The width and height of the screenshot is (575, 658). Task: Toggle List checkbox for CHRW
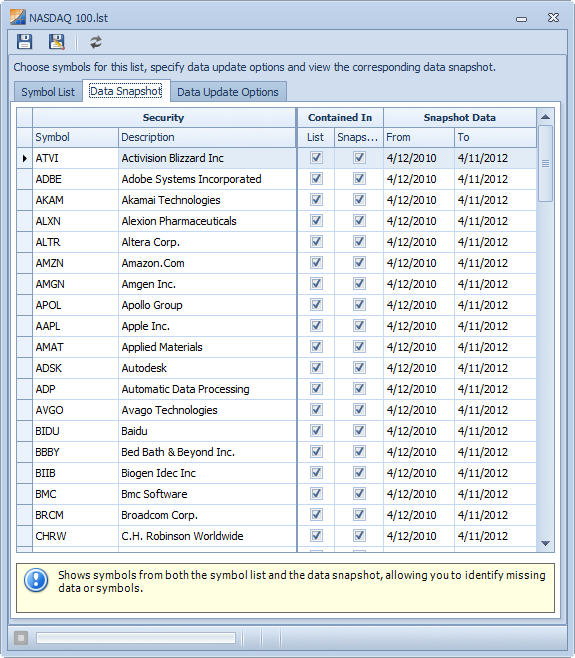(316, 535)
